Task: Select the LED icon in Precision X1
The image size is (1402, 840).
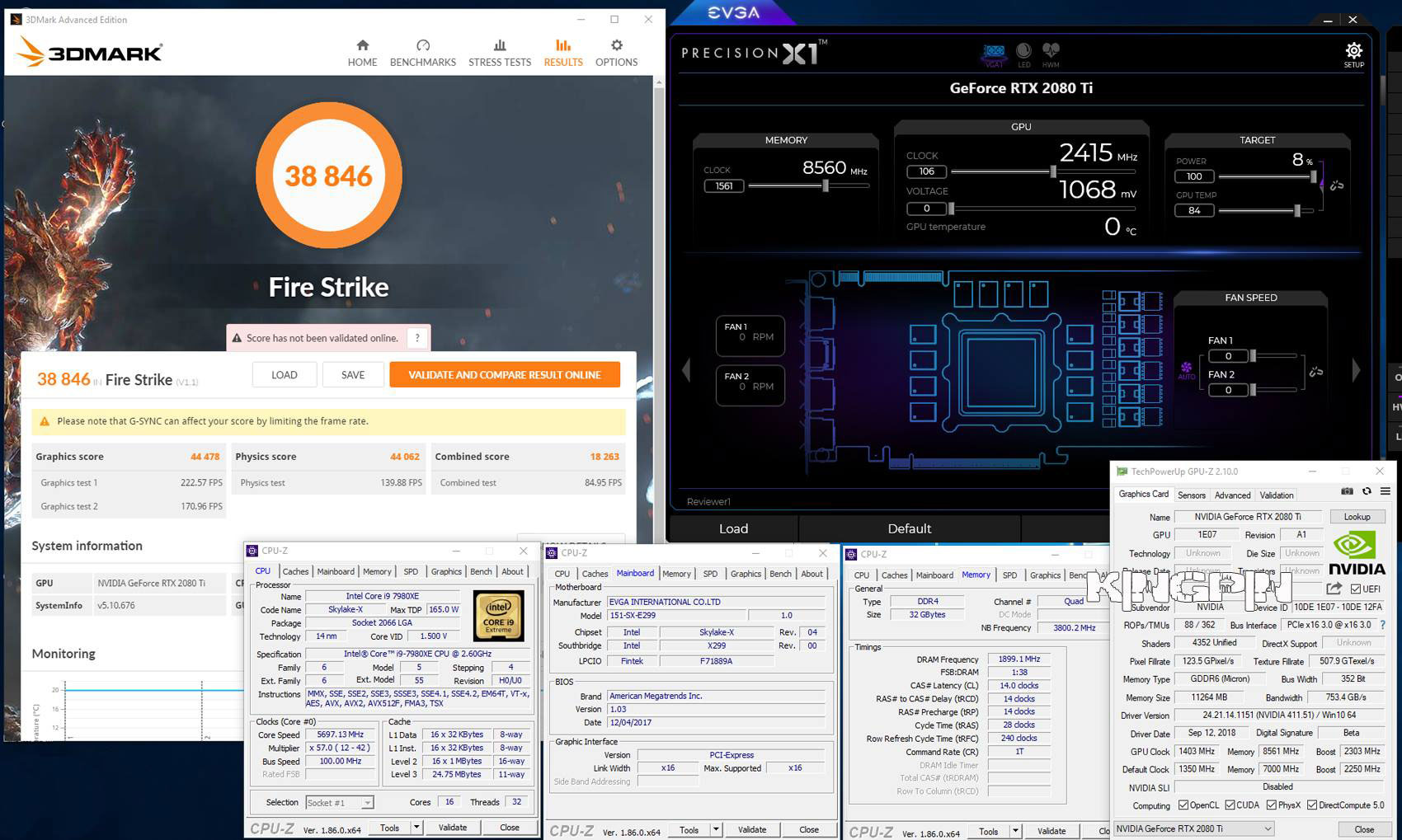Action: 1023,51
